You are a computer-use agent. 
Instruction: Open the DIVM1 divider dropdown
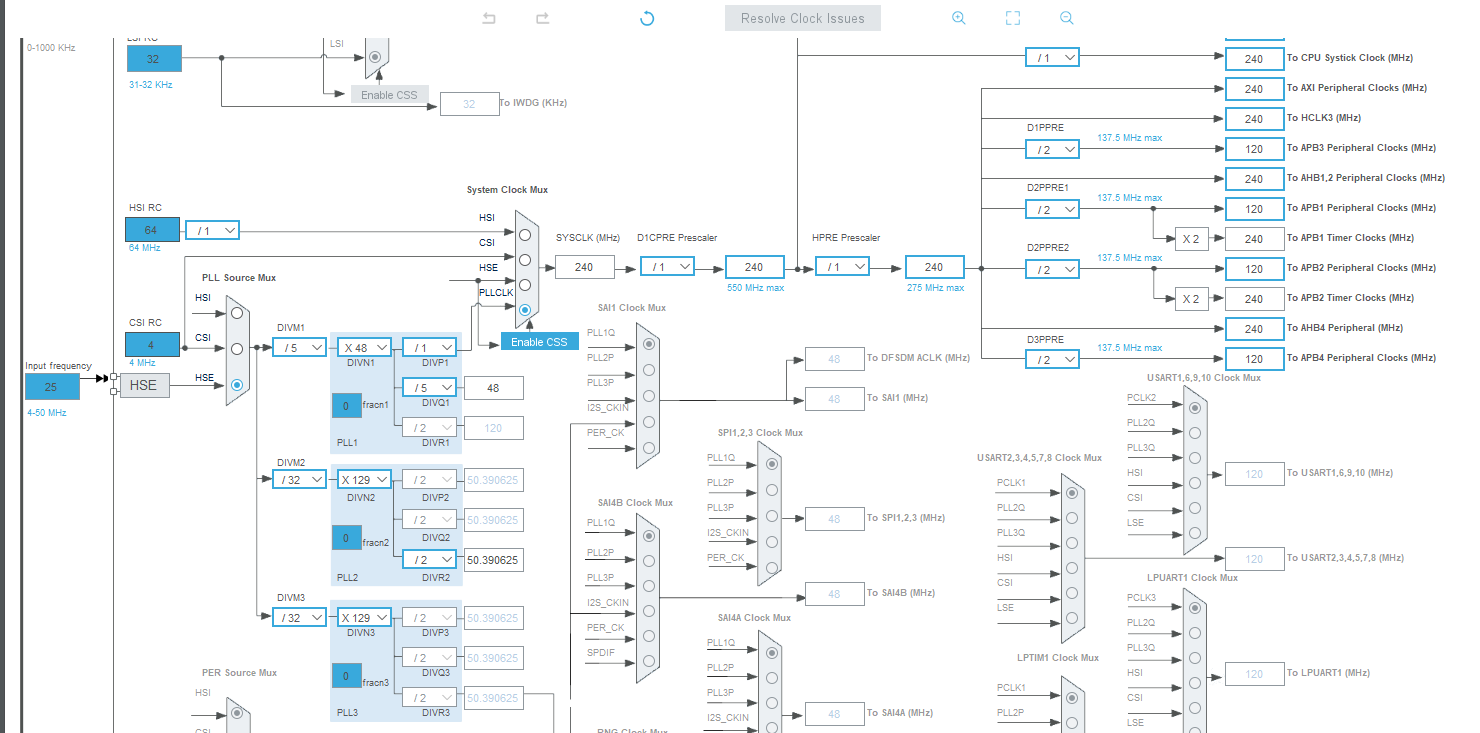tap(297, 347)
